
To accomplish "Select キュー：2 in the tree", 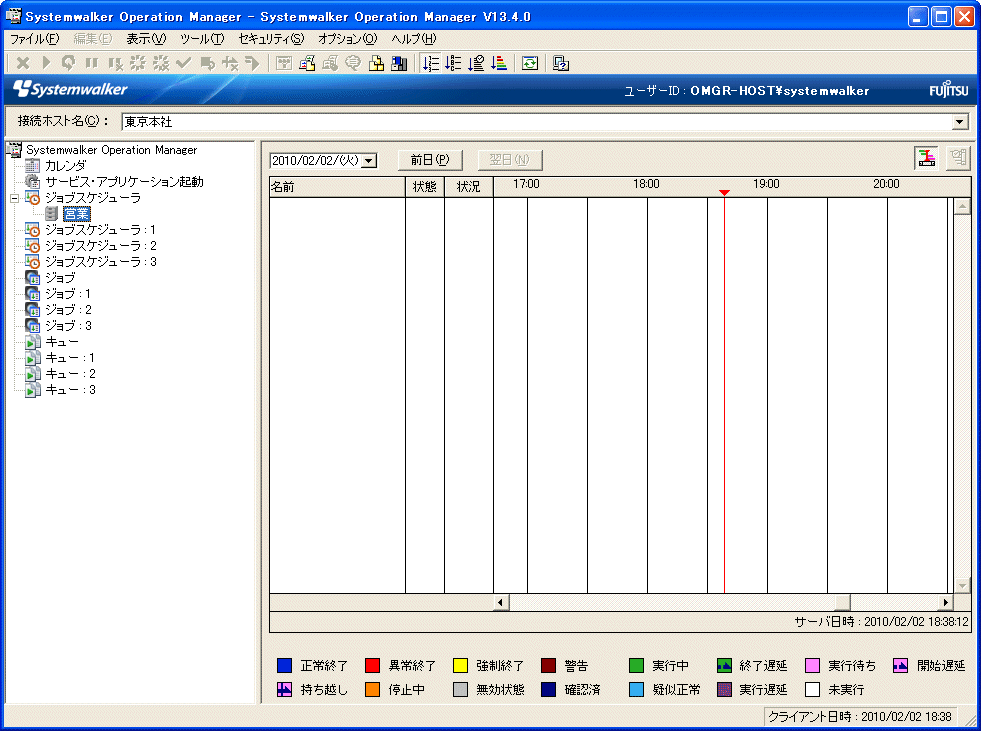I will [70, 374].
